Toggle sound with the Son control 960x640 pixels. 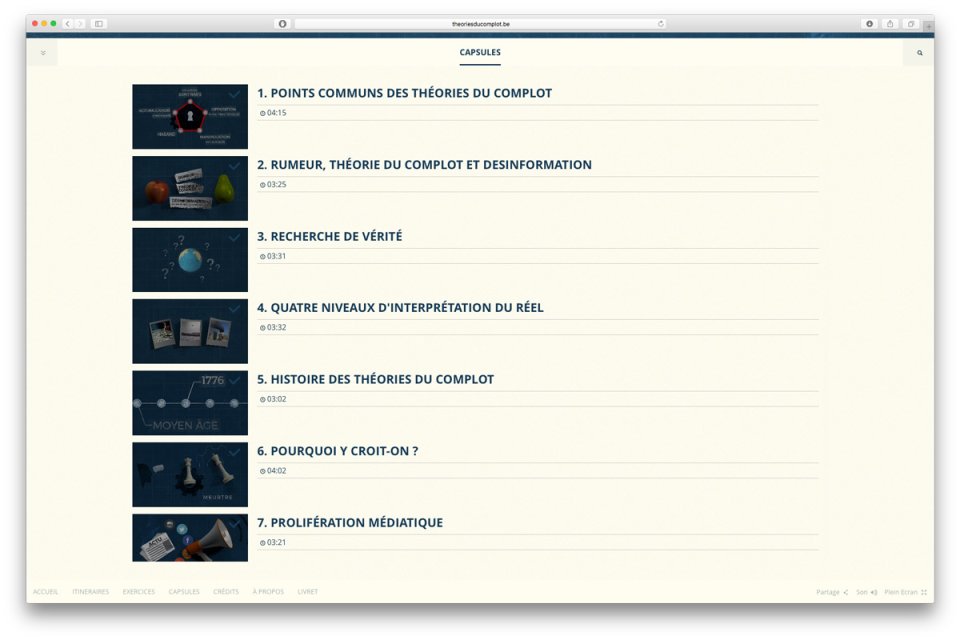(x=866, y=592)
